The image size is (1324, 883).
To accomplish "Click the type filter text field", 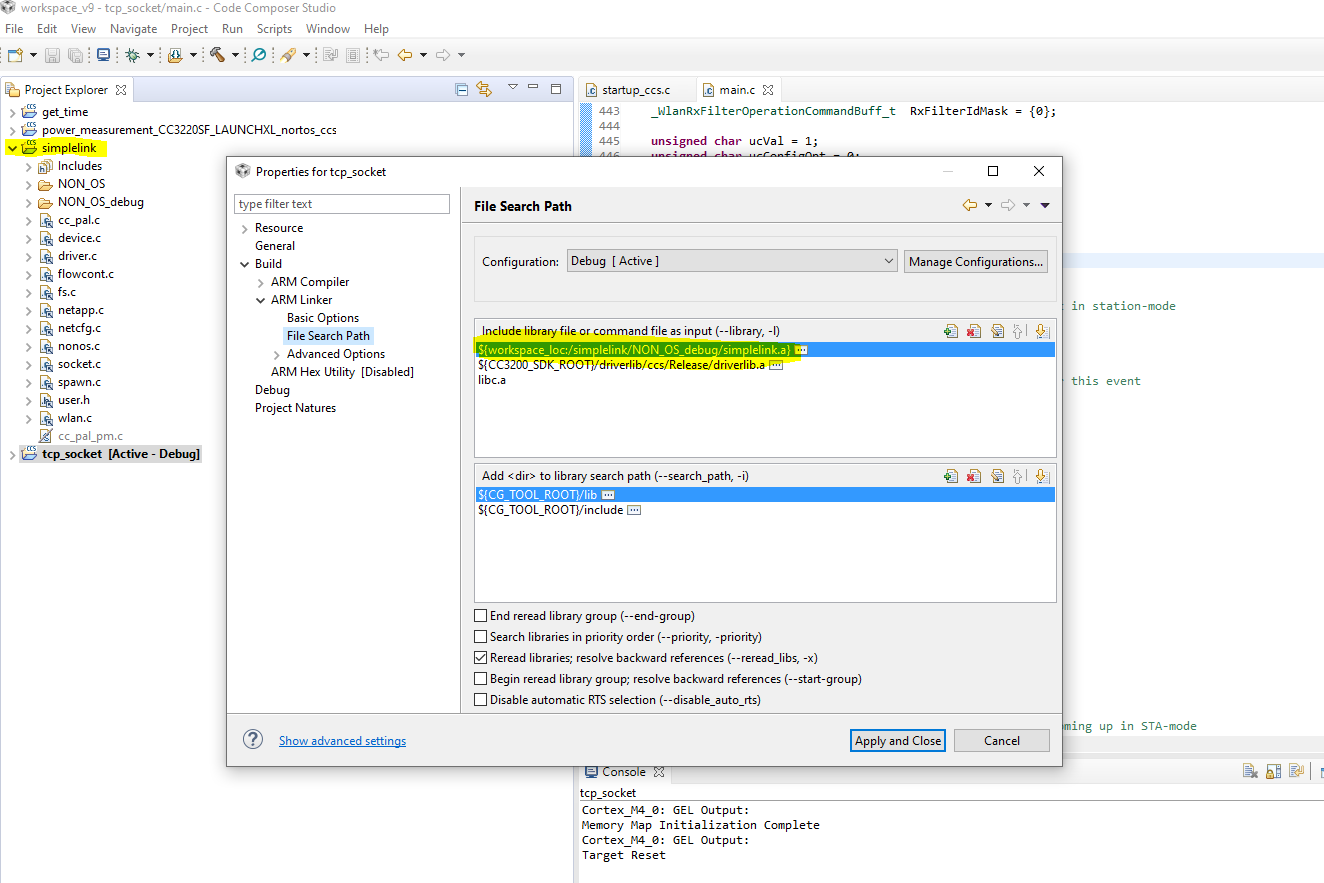I will click(x=342, y=204).
